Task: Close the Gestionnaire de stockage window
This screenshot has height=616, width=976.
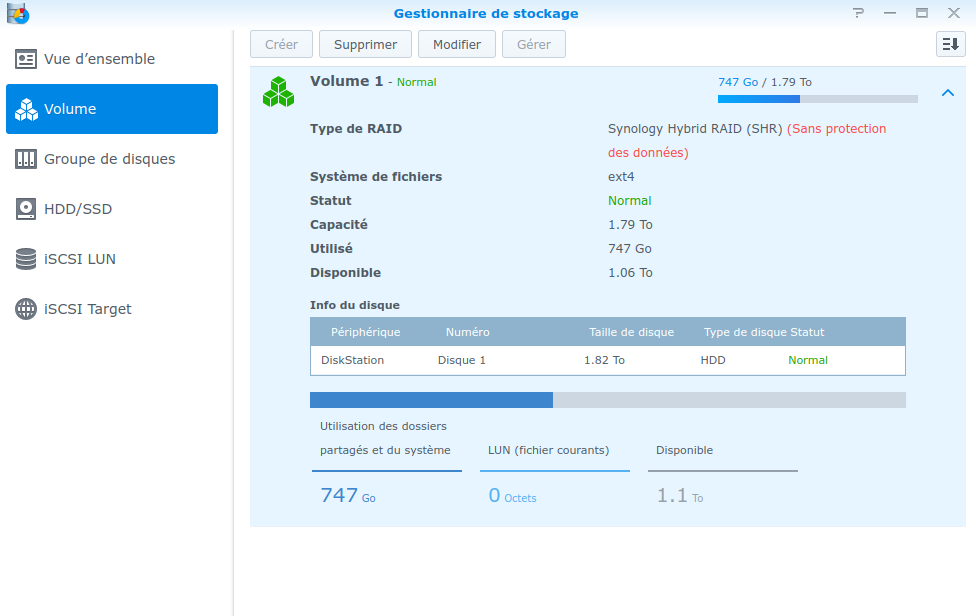Action: [954, 13]
